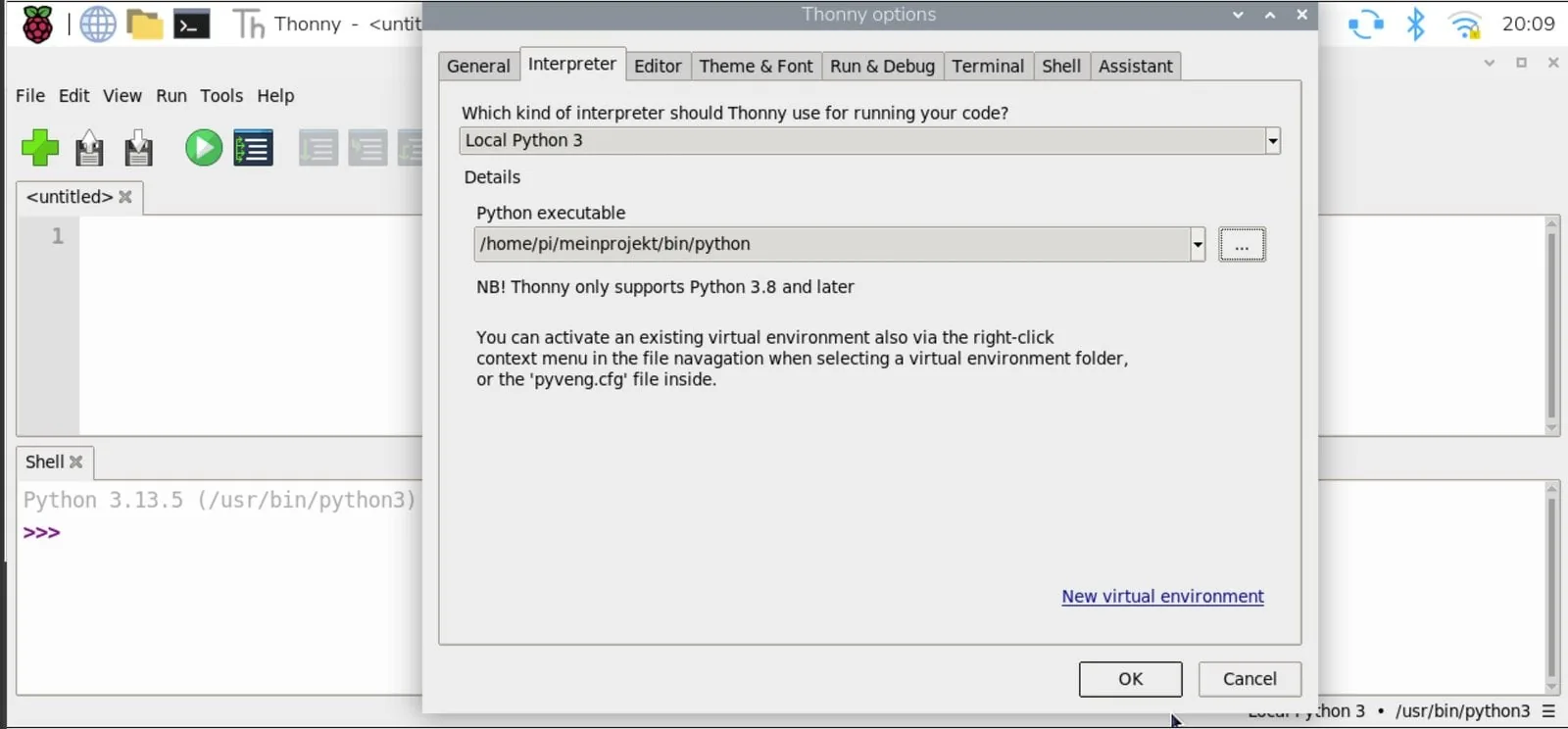Click 'NB! Thonny only supports Python 3.8' note
1568x729 pixels.
click(x=664, y=287)
